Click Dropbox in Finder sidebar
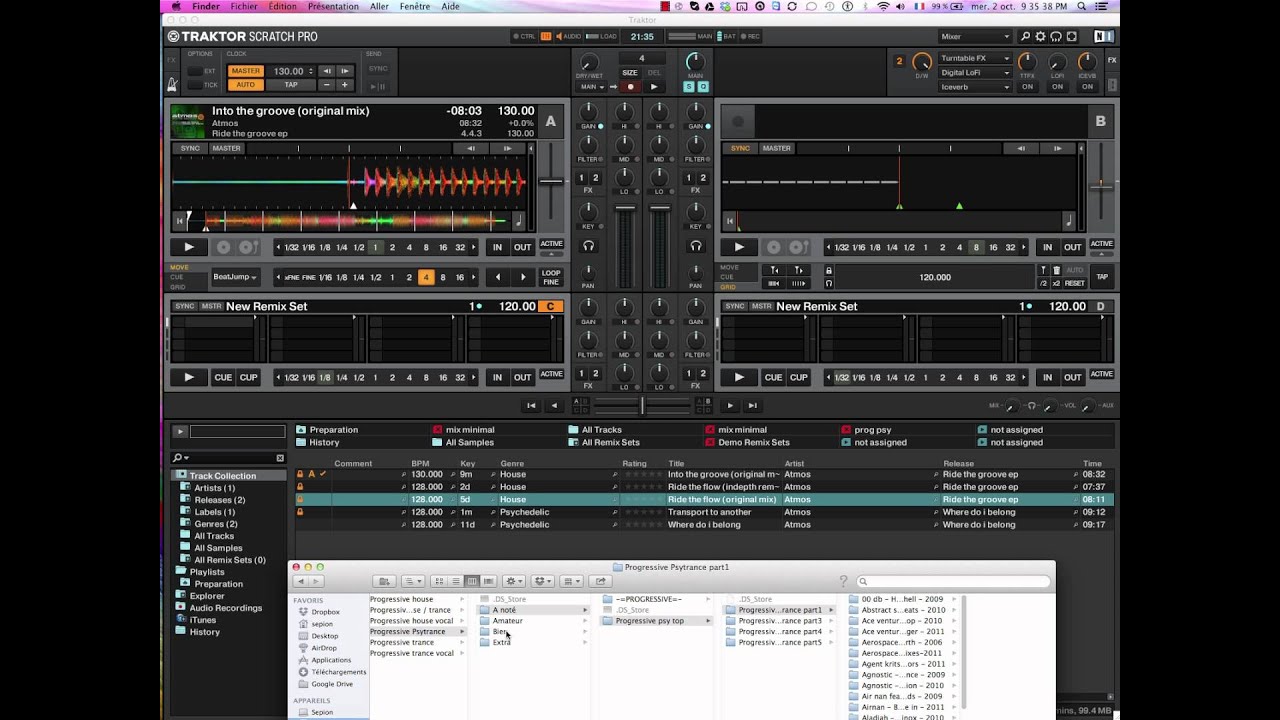 325,612
